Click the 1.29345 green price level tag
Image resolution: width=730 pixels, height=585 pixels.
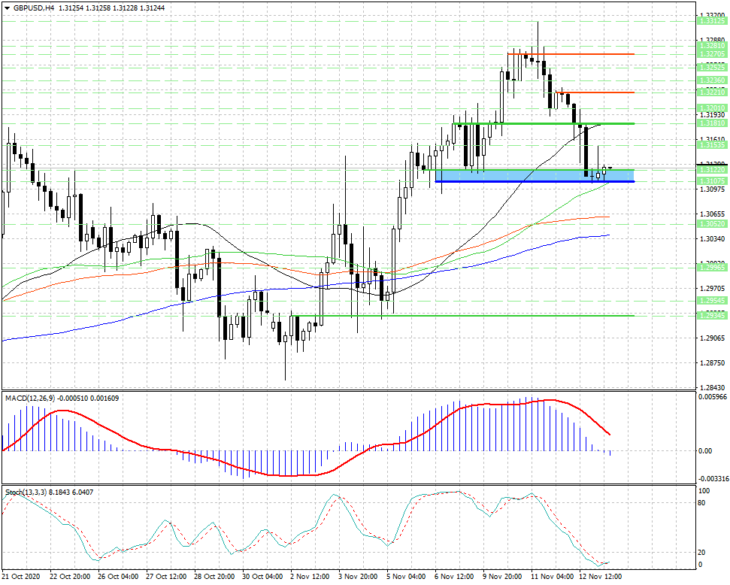click(712, 316)
